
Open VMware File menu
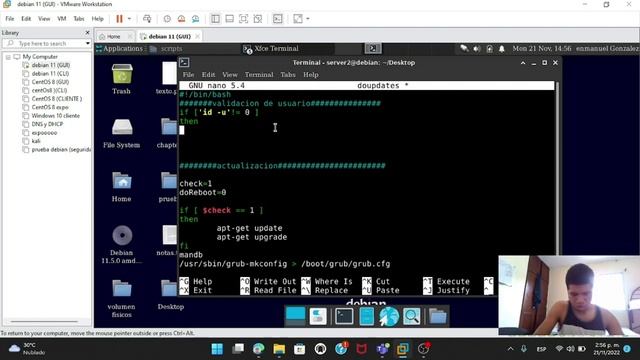coord(10,19)
